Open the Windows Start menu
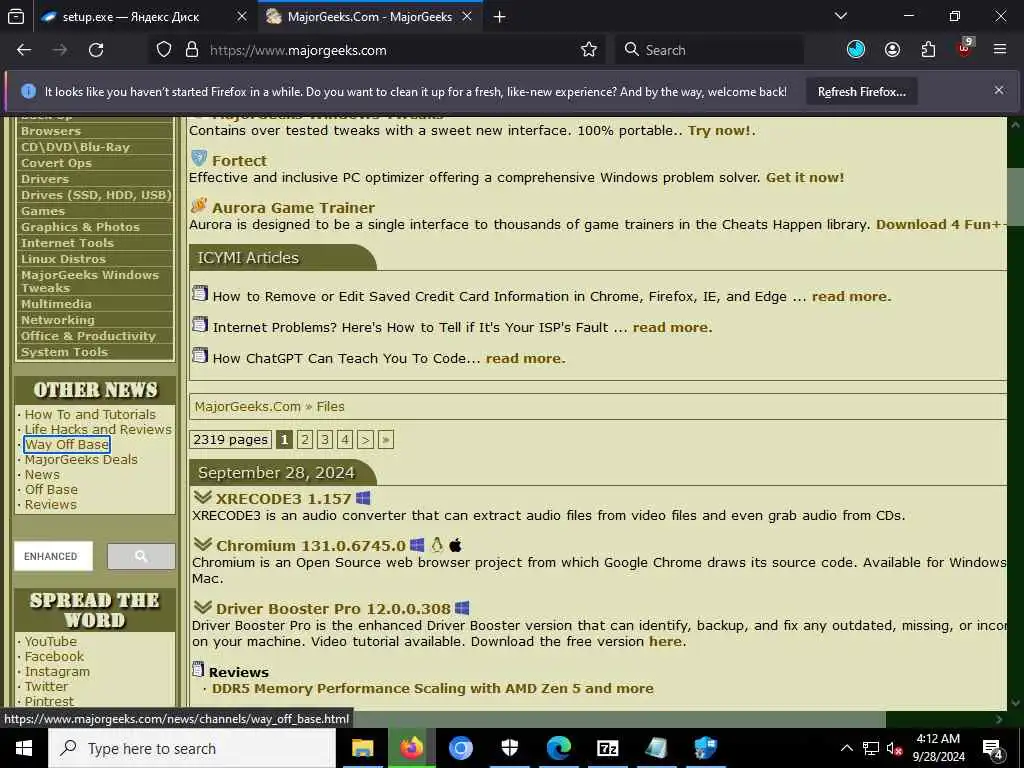The image size is (1024, 768). pyautogui.click(x=24, y=748)
